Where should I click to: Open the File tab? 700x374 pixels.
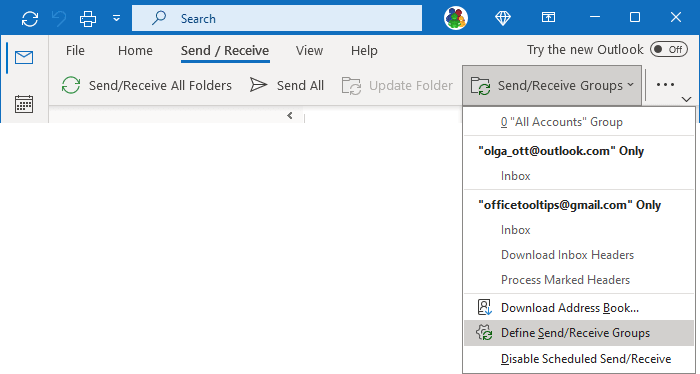tap(75, 50)
